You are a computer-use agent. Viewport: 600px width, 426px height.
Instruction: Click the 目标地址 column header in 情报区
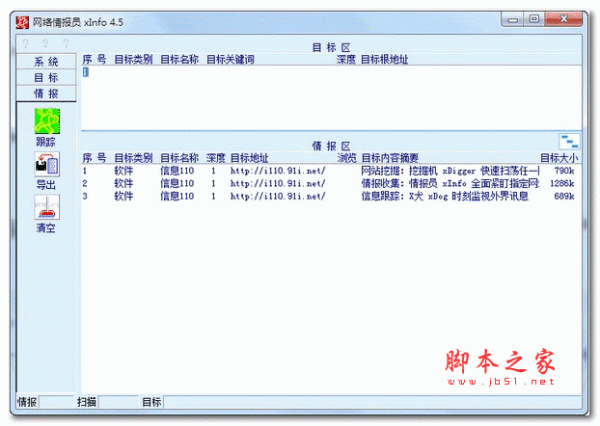[249, 158]
